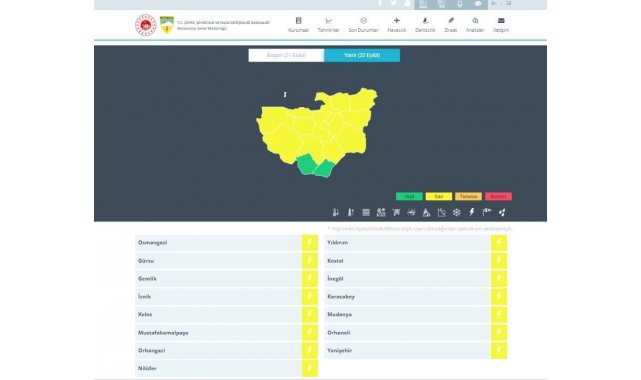The height and width of the screenshot is (380, 641).
Task: Click the lightning icon in Keles row
Action: click(309, 314)
